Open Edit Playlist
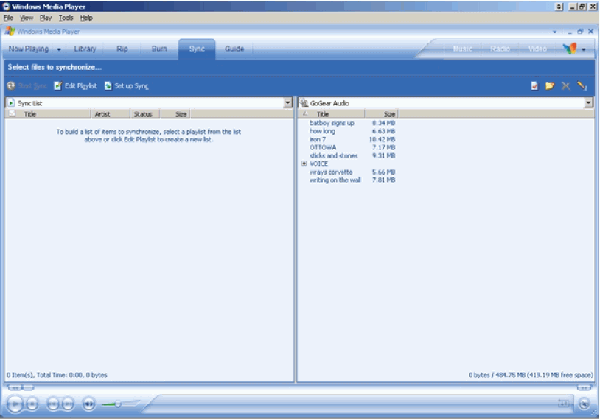Viewport: 600px width, 419px height. click(x=75, y=86)
